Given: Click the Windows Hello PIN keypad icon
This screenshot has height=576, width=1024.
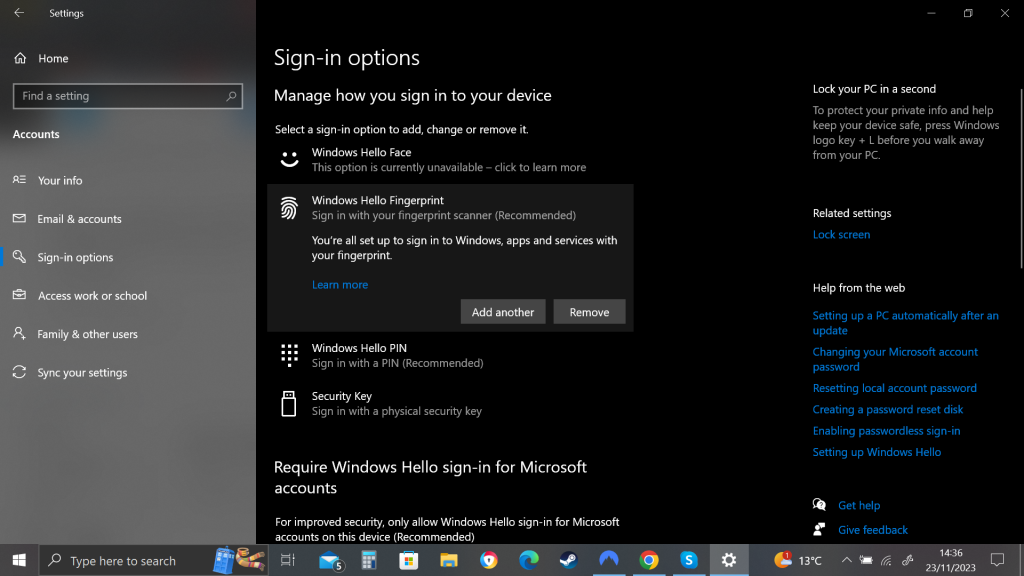Looking at the screenshot, I should point(289,355).
